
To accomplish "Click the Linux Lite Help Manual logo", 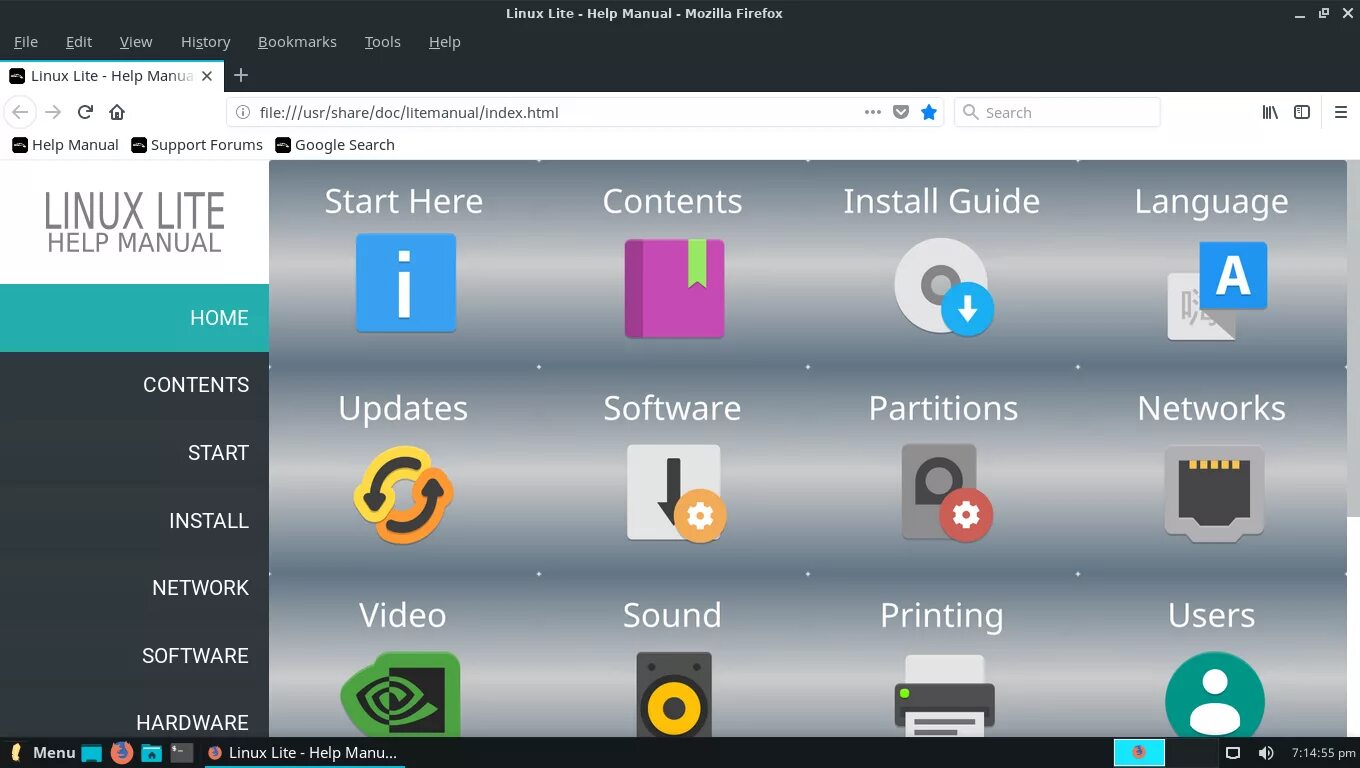I will (x=134, y=222).
